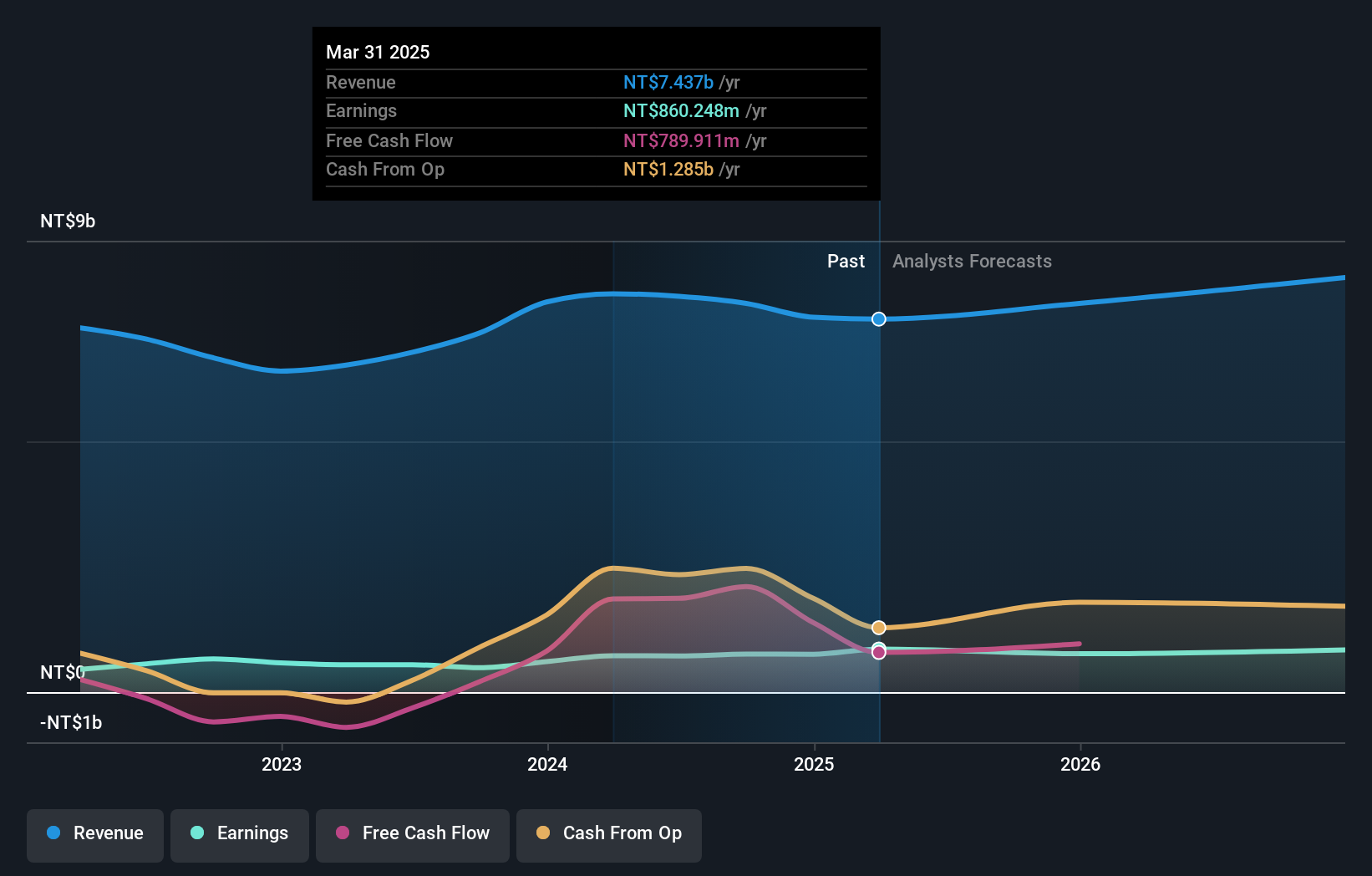Select the Cash From Op marker on the chart
The image size is (1372, 876).
[879, 628]
